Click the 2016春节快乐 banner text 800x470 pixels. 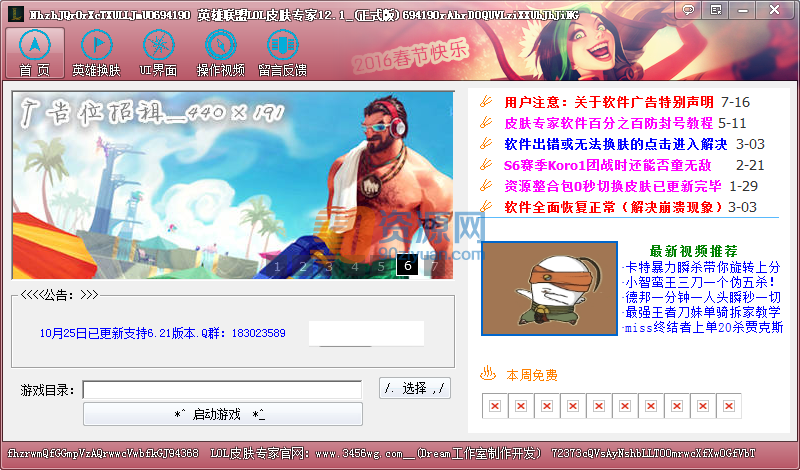click(x=410, y=57)
